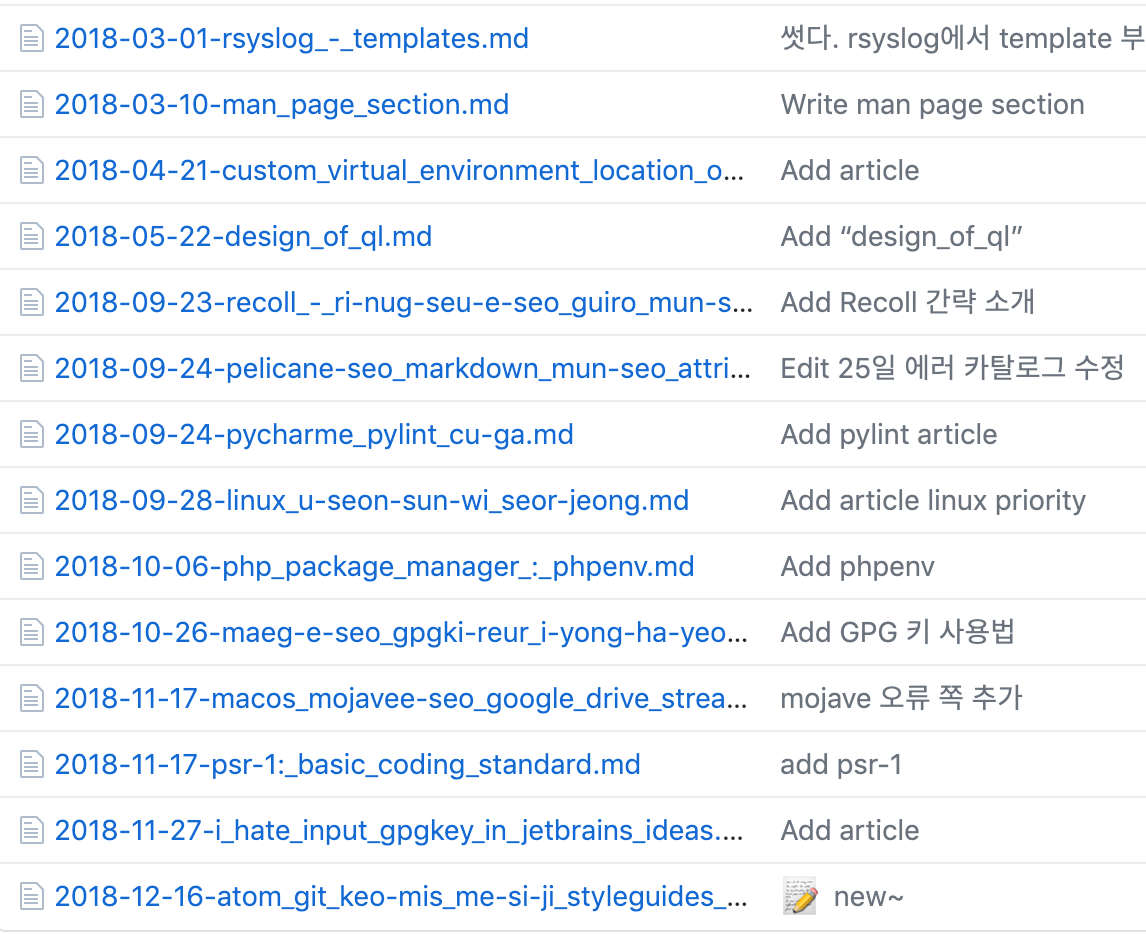Click file icon beside rsyslog templates file
The height and width of the screenshot is (934, 1146).
pos(31,39)
